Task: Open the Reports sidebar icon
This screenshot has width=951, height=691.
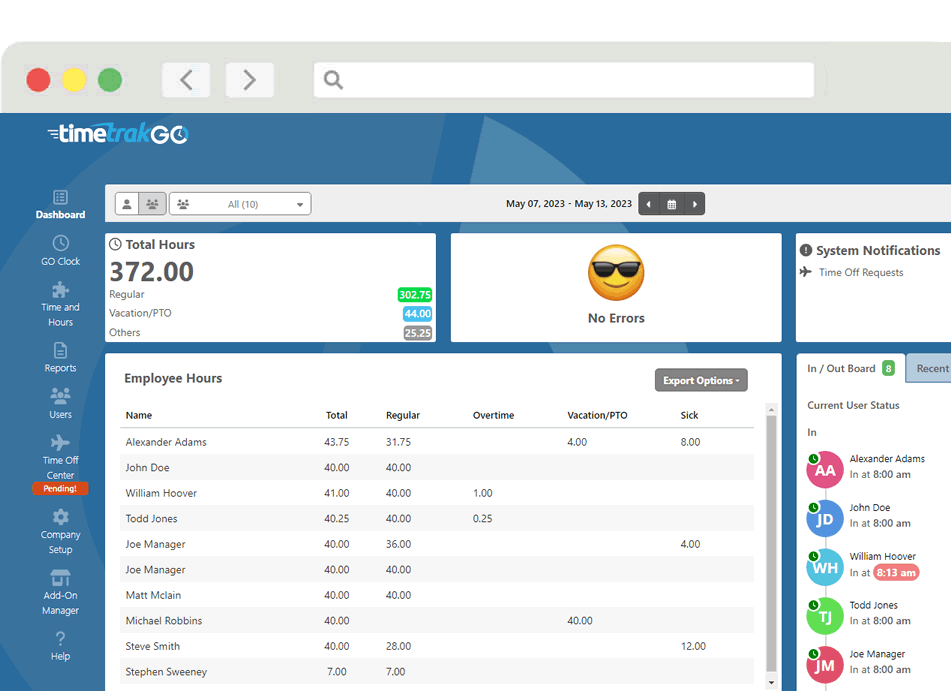Action: 60,350
